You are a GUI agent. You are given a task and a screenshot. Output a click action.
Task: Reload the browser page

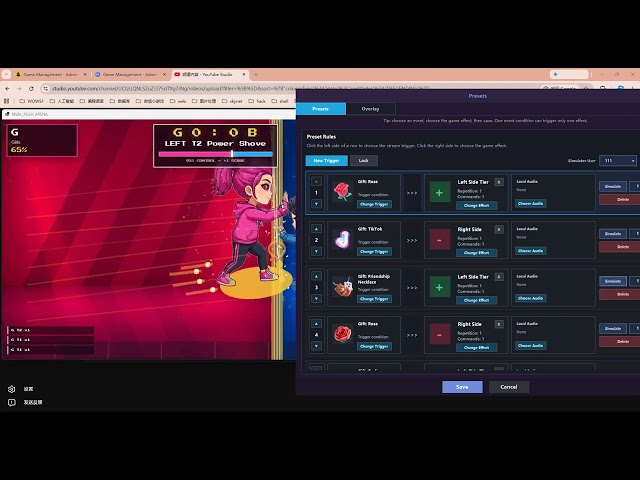click(31, 89)
